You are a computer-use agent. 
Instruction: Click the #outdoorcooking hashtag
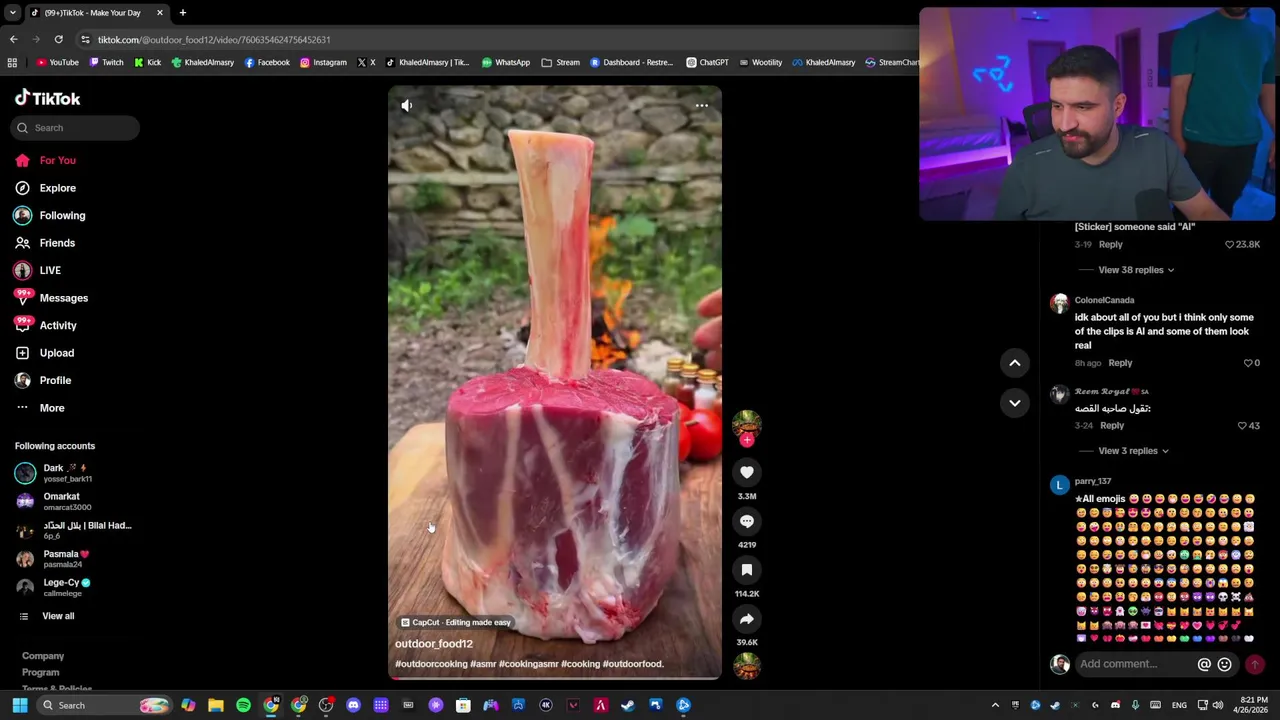point(431,664)
